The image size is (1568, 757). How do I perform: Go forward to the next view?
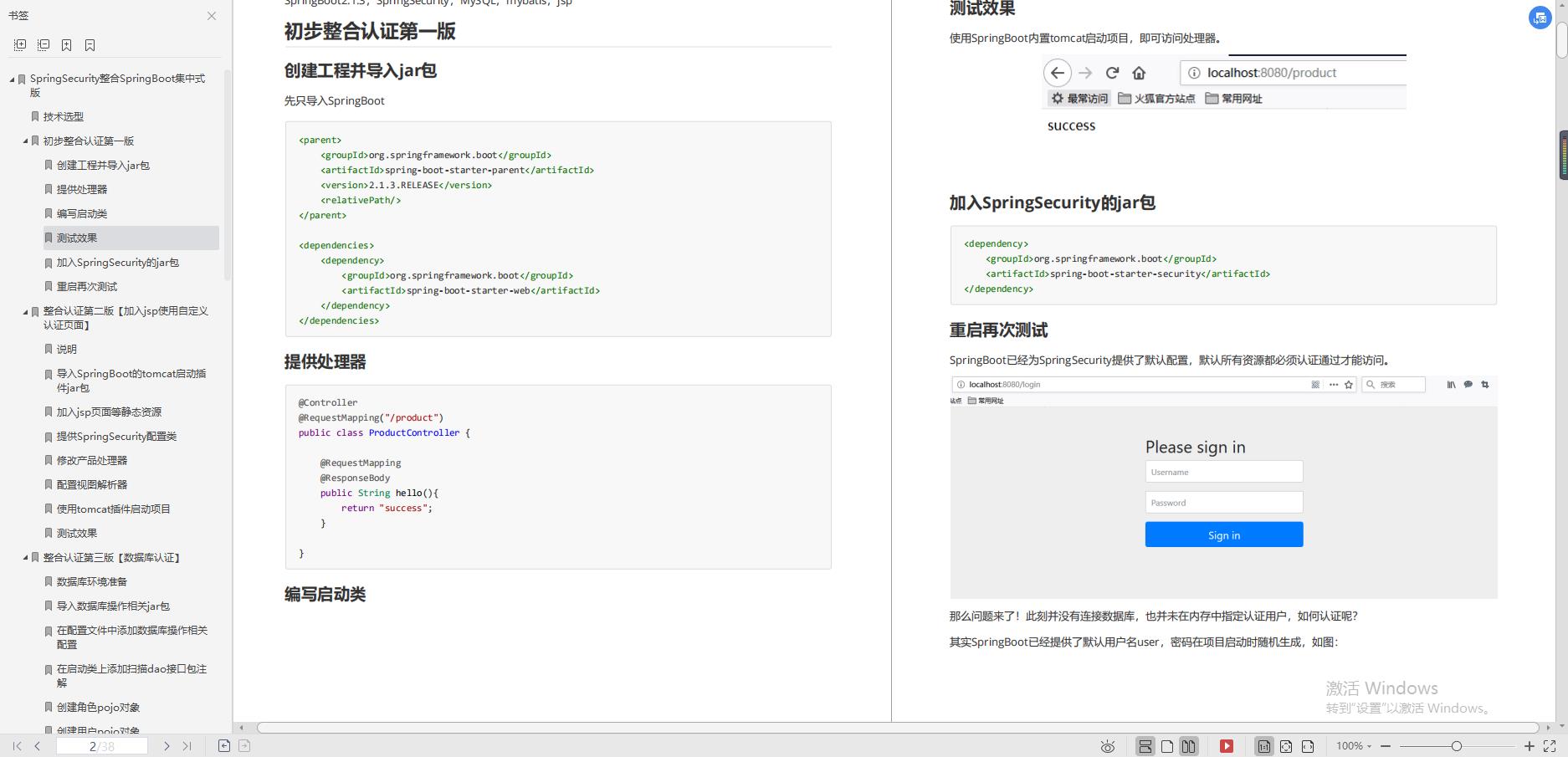[x=244, y=745]
